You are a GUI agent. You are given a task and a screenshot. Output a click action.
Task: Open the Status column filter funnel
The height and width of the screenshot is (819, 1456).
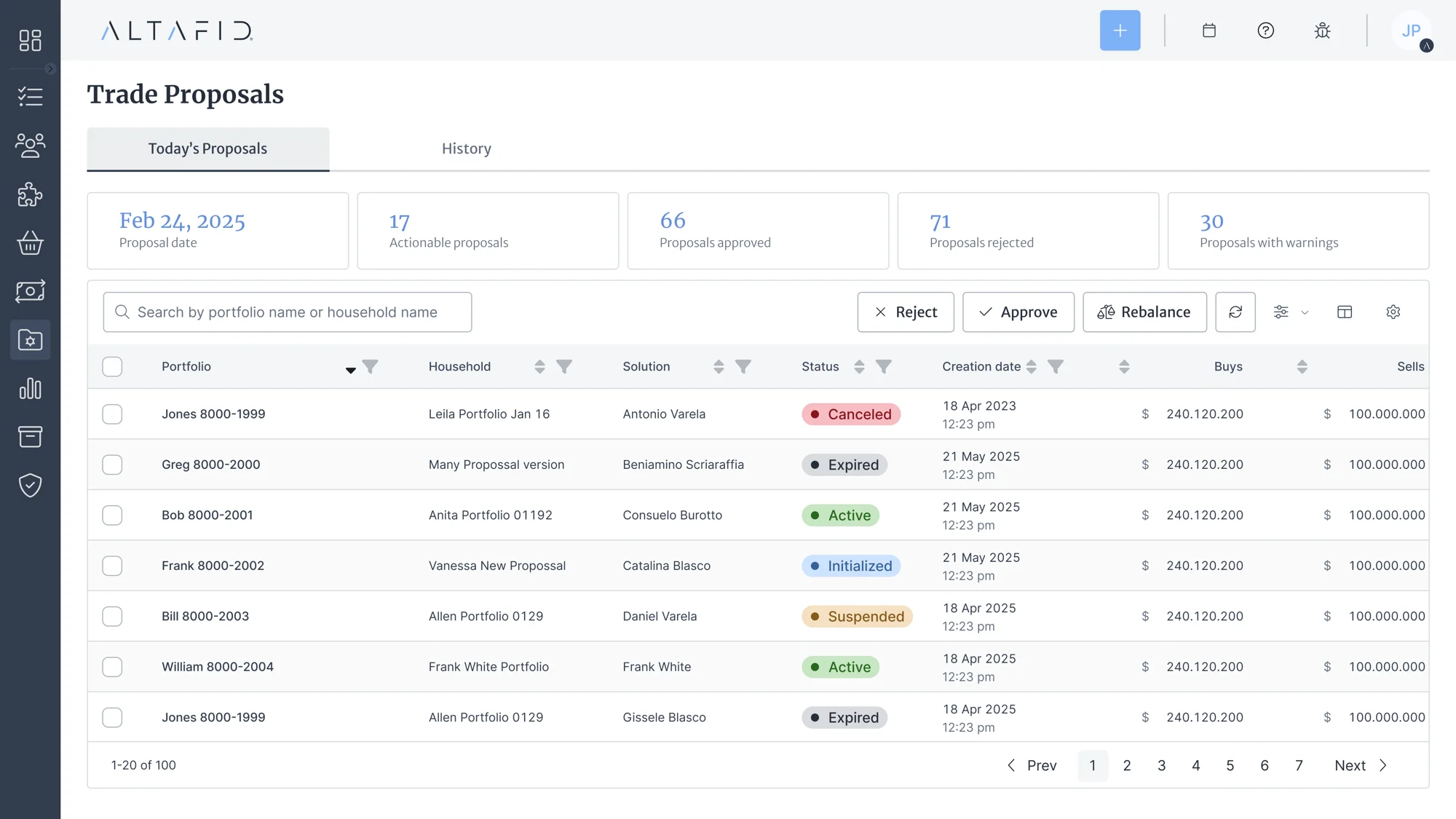[x=883, y=367]
